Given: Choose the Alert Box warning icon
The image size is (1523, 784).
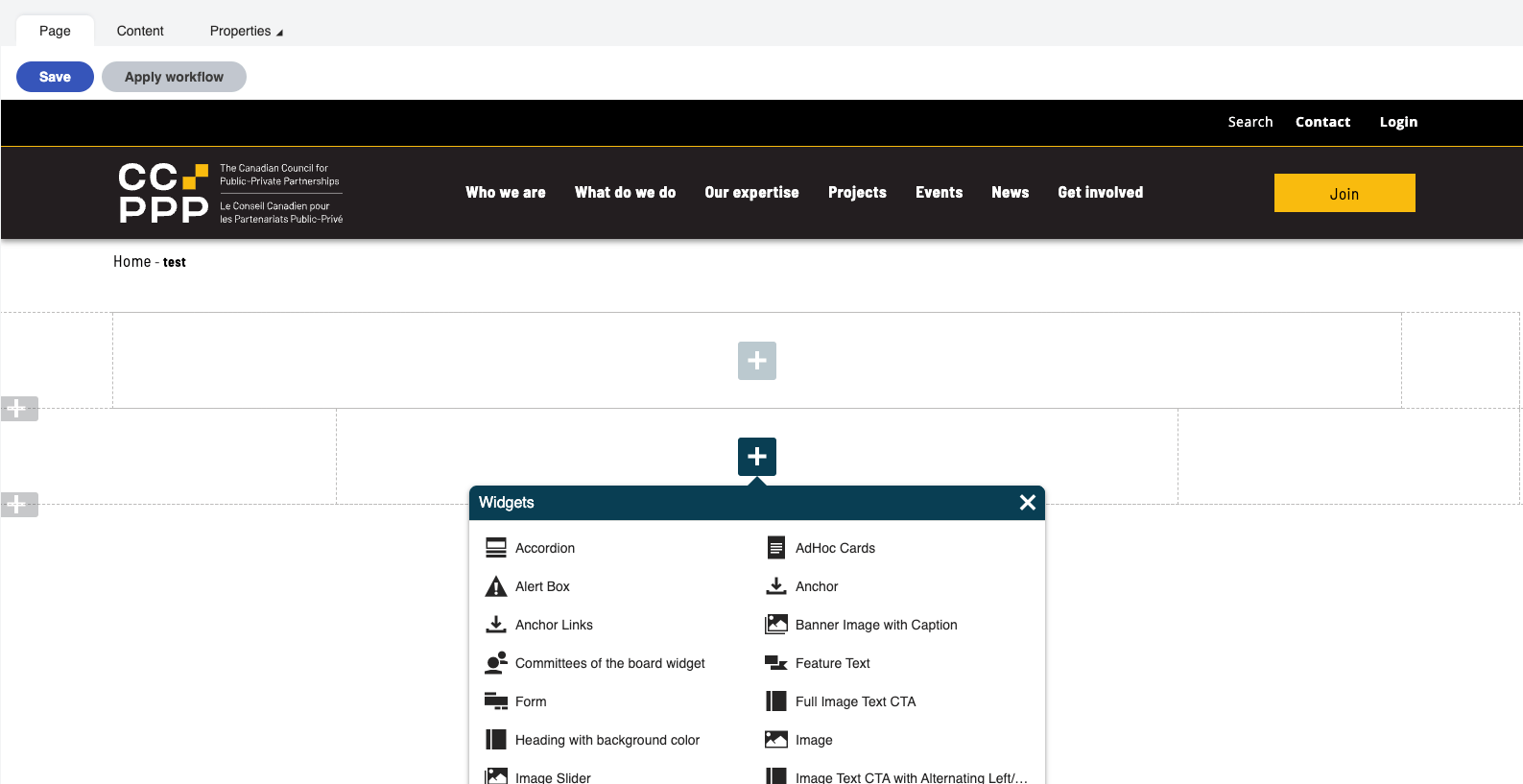Looking at the screenshot, I should tap(495, 586).
